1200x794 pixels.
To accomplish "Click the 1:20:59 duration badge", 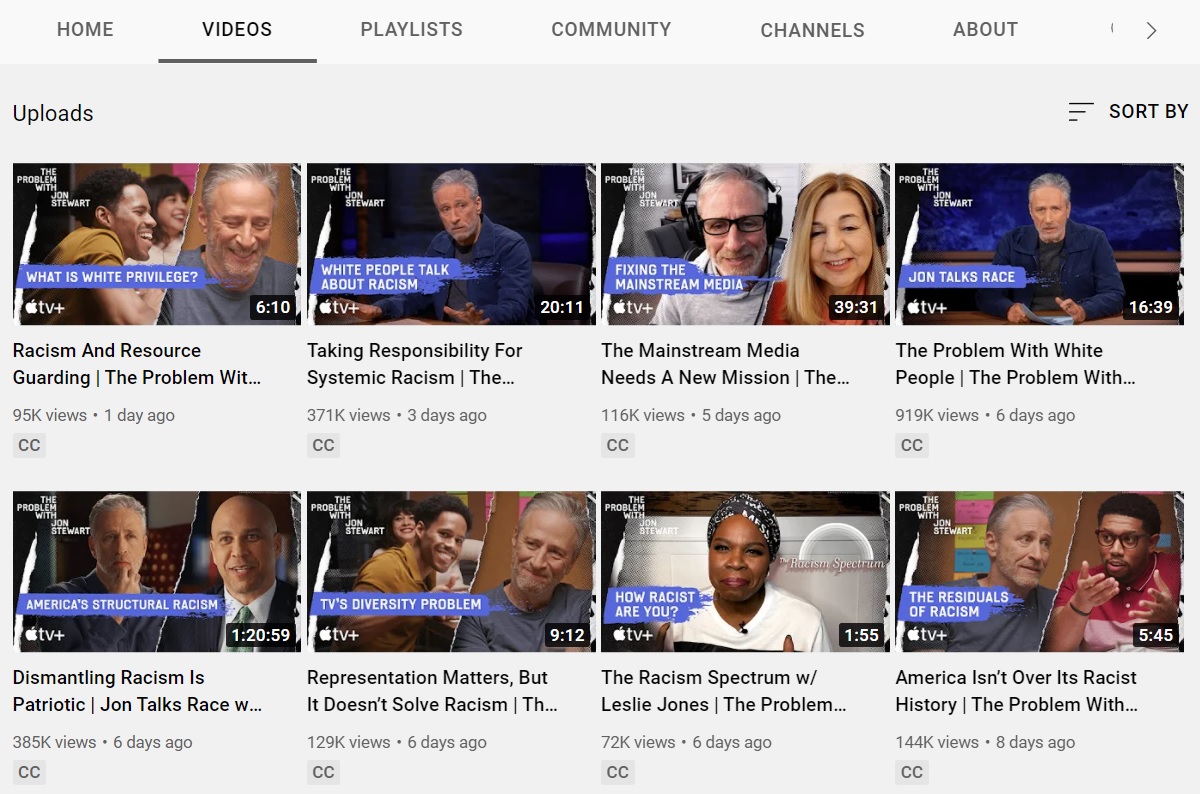I will [261, 635].
